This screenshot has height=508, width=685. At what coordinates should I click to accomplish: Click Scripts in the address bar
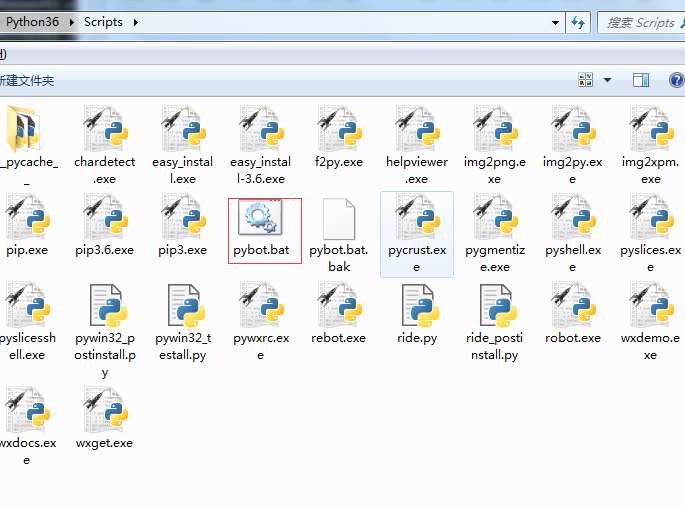[103, 22]
